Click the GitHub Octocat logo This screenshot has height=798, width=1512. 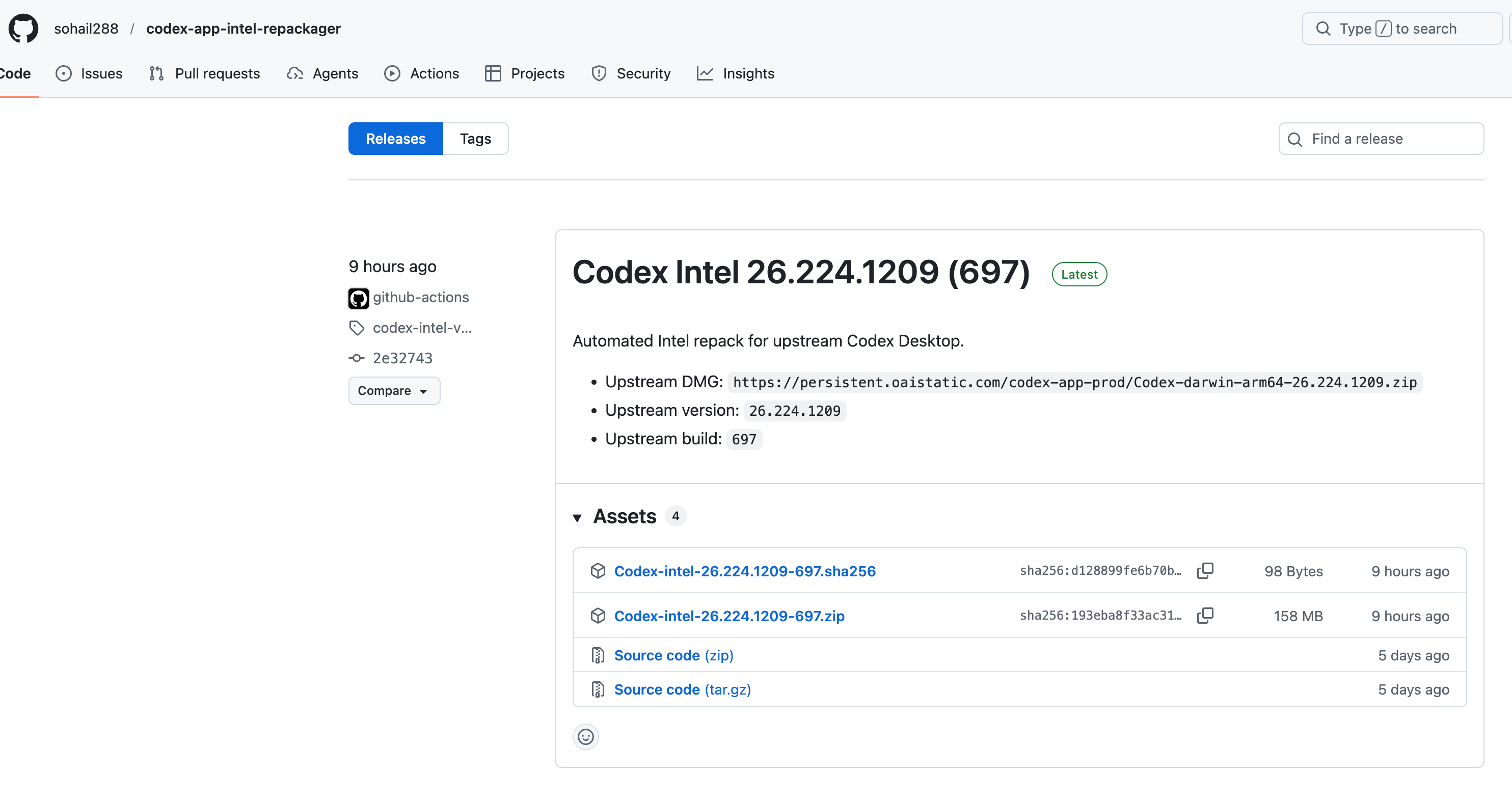[x=23, y=28]
